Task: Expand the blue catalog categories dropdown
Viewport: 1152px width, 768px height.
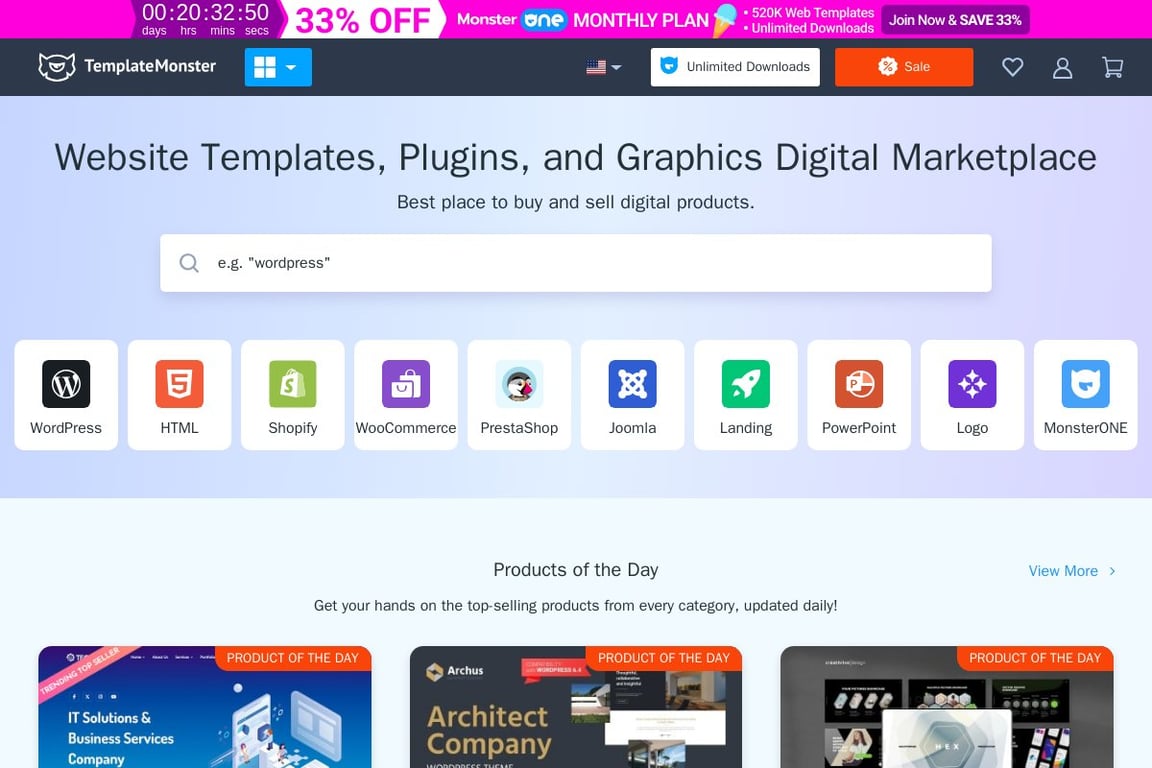Action: pos(277,67)
